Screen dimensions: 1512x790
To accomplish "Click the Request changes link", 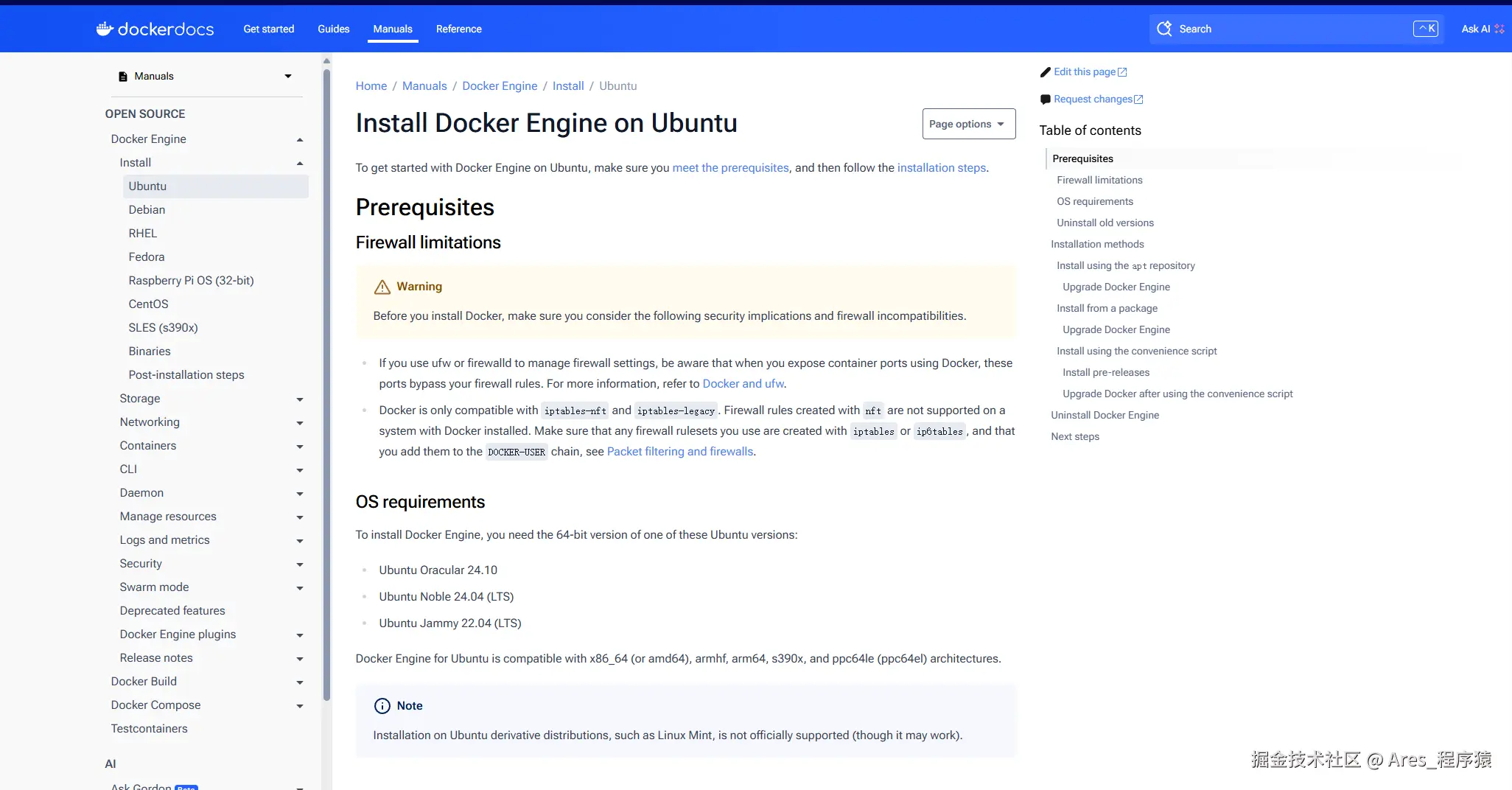I will pos(1093,99).
